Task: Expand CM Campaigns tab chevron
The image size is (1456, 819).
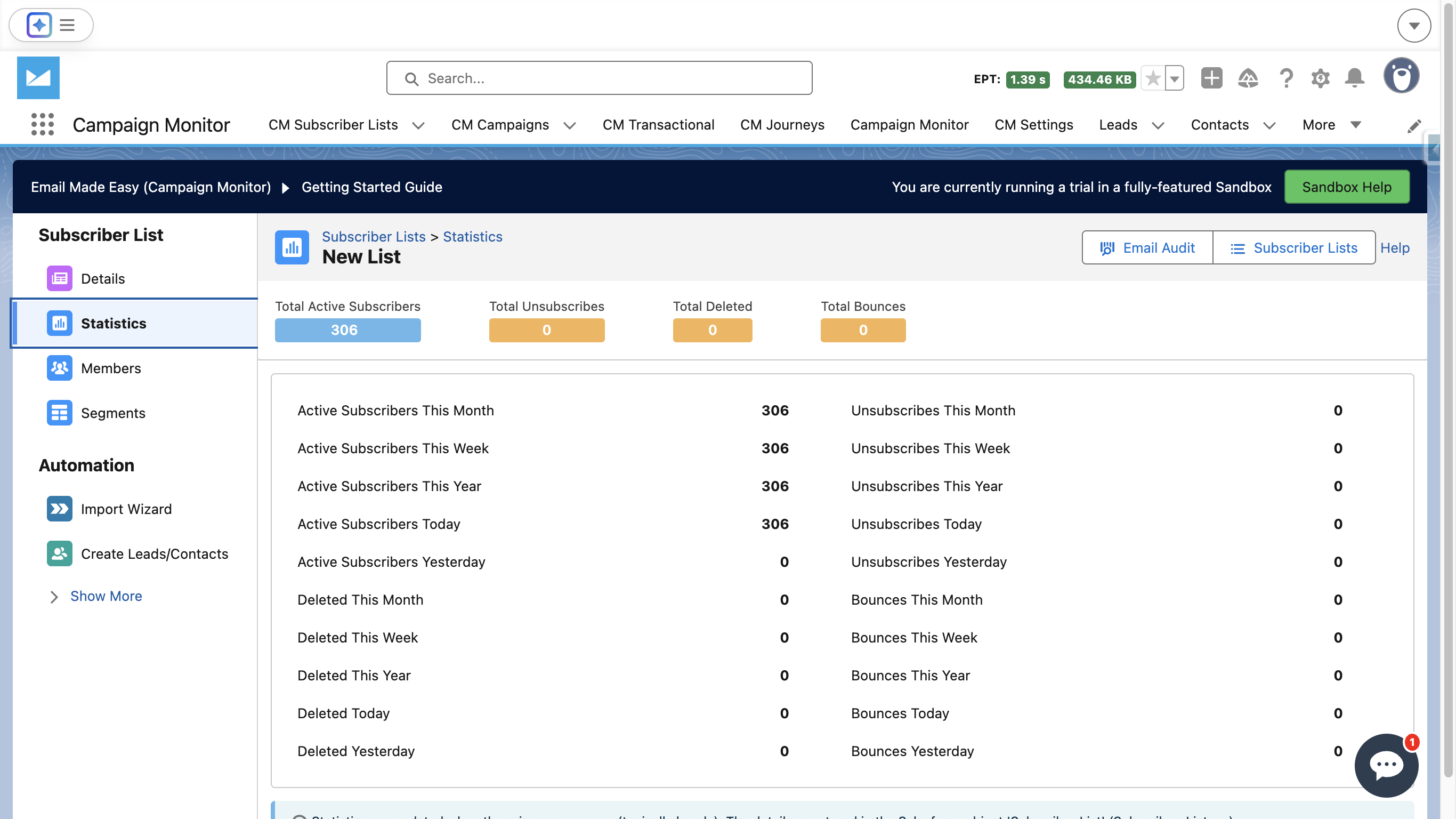Action: pyautogui.click(x=570, y=125)
